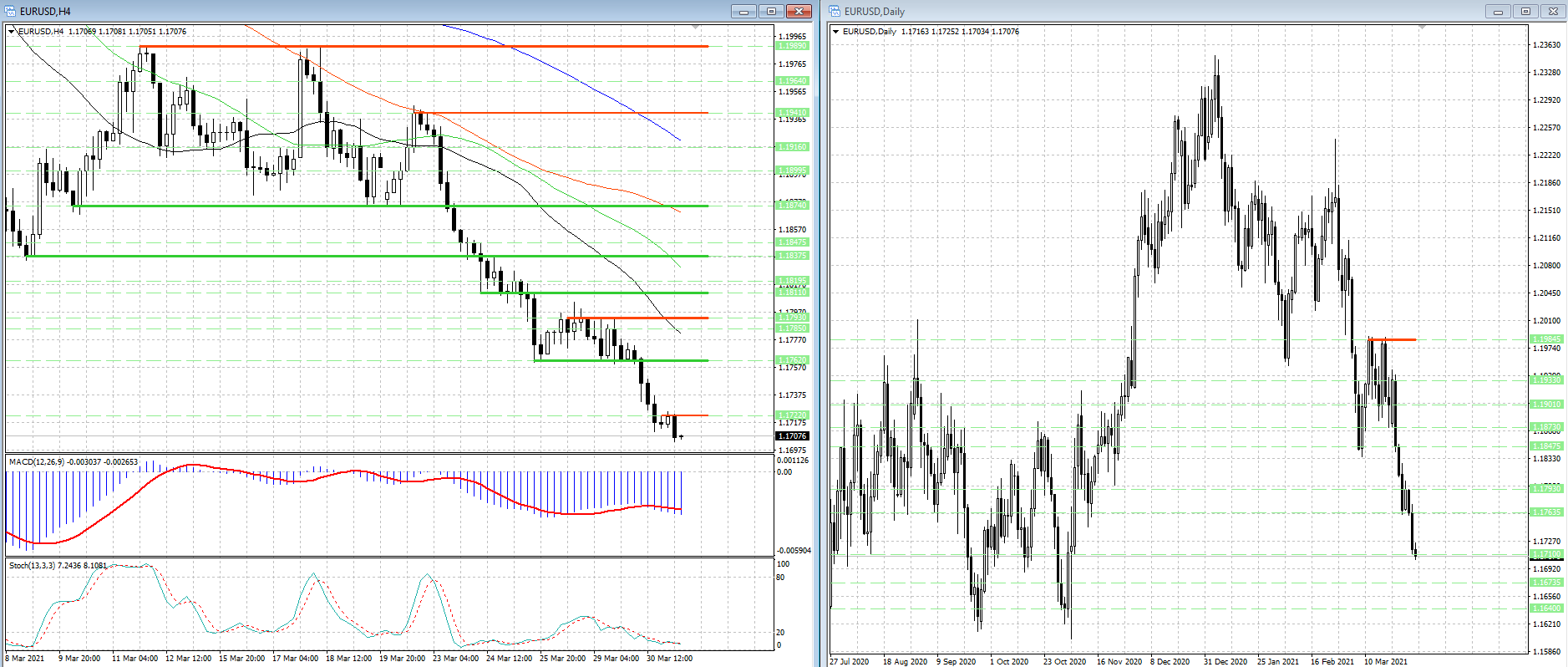The image size is (1568, 667).
Task: Click the EURUSD,H4 window chart icon
Action: pyautogui.click(x=11, y=11)
